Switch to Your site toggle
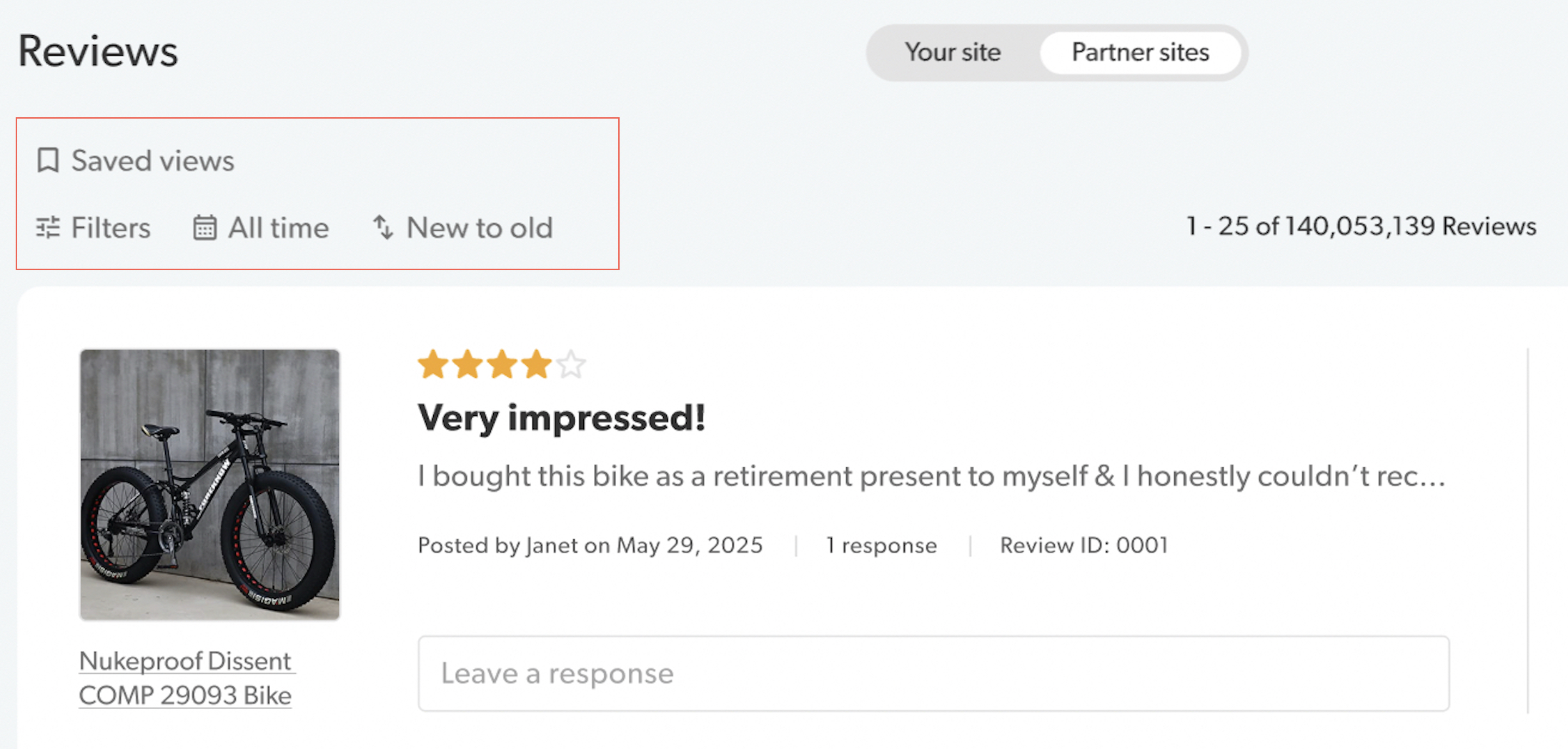Screen dimensions: 1568x749 (953, 52)
